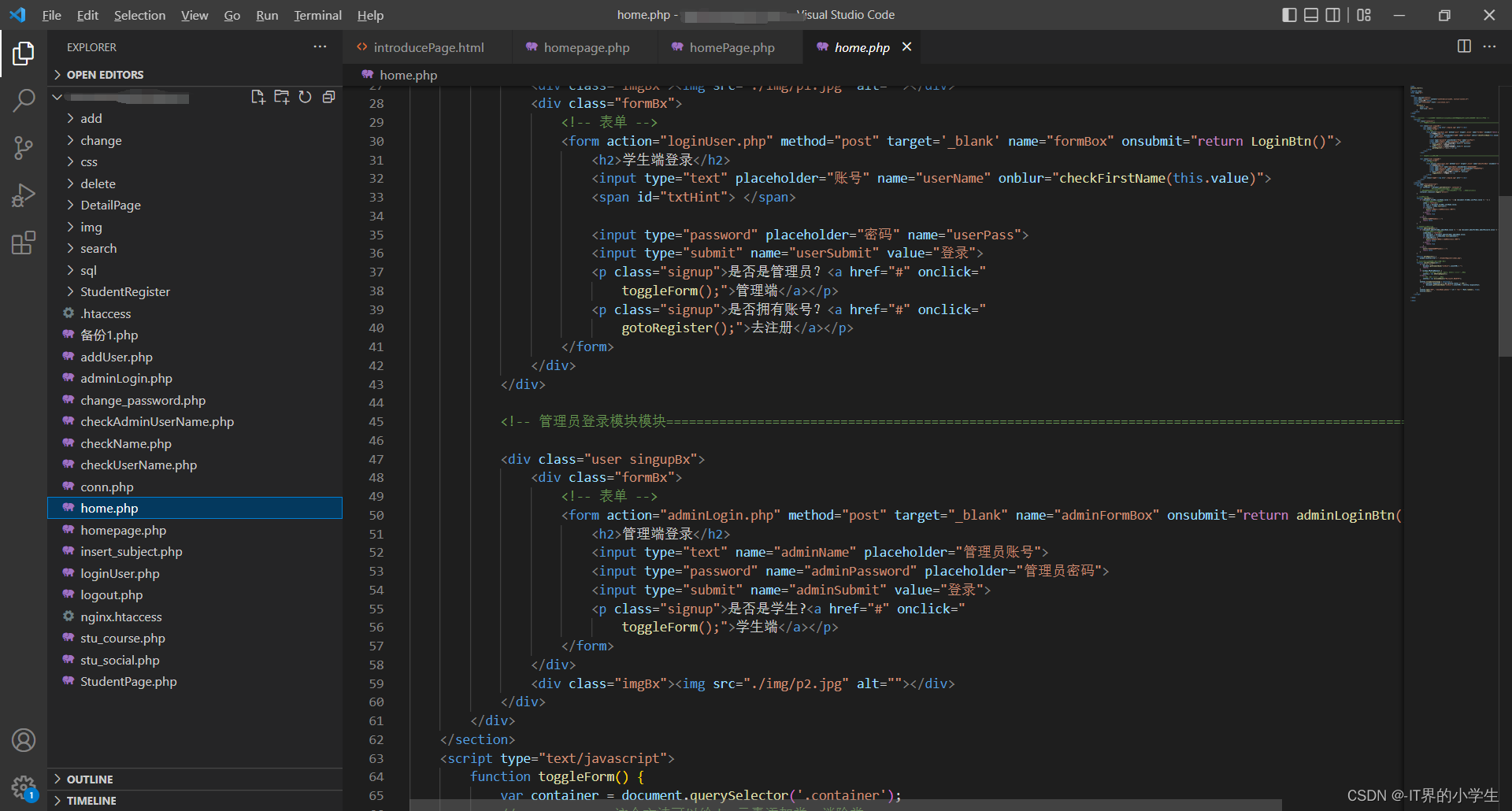The width and height of the screenshot is (1512, 811).
Task: Click the New File icon in explorer
Action: point(258,97)
